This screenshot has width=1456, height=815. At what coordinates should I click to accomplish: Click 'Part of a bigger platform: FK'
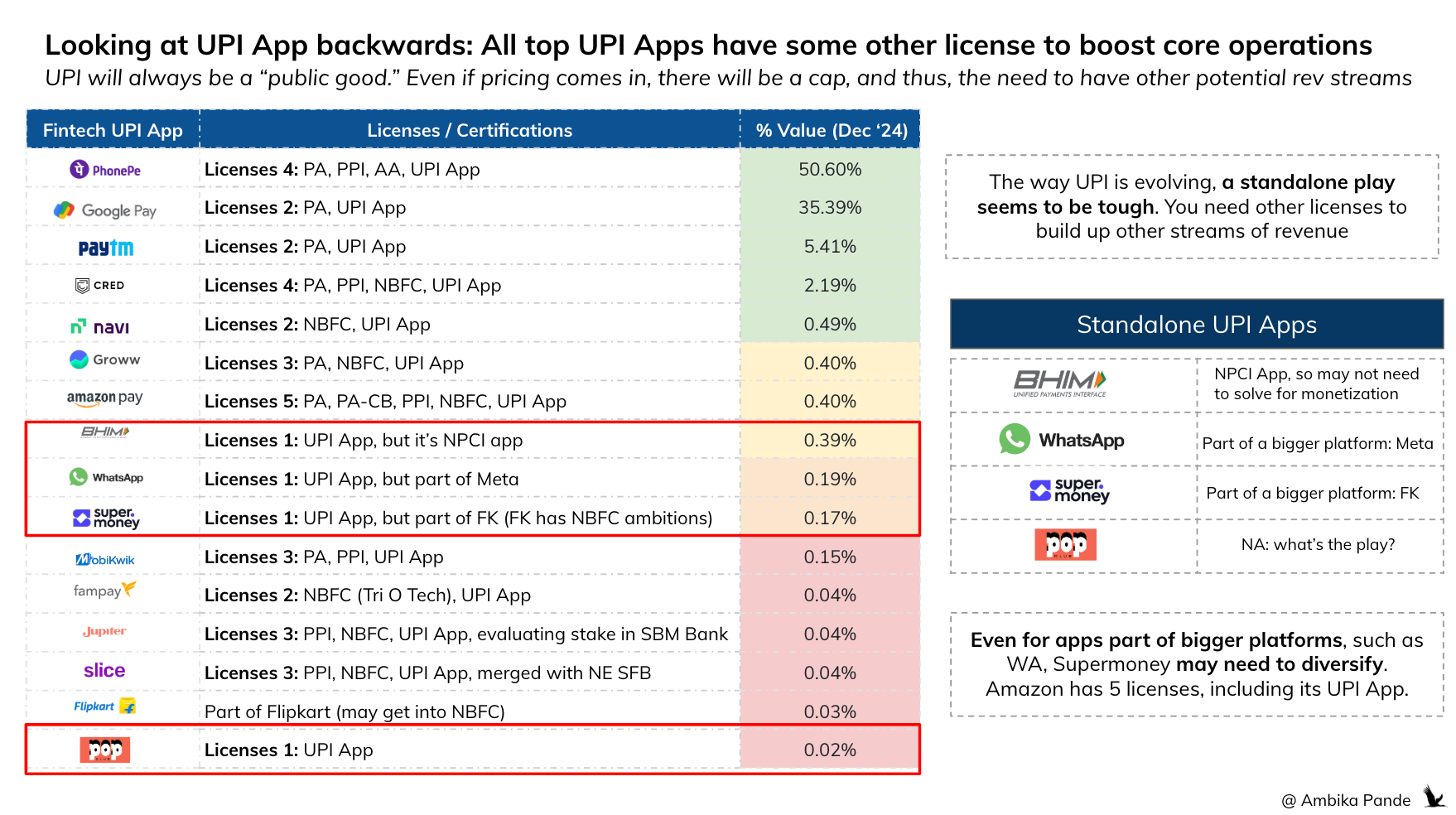tap(1312, 493)
